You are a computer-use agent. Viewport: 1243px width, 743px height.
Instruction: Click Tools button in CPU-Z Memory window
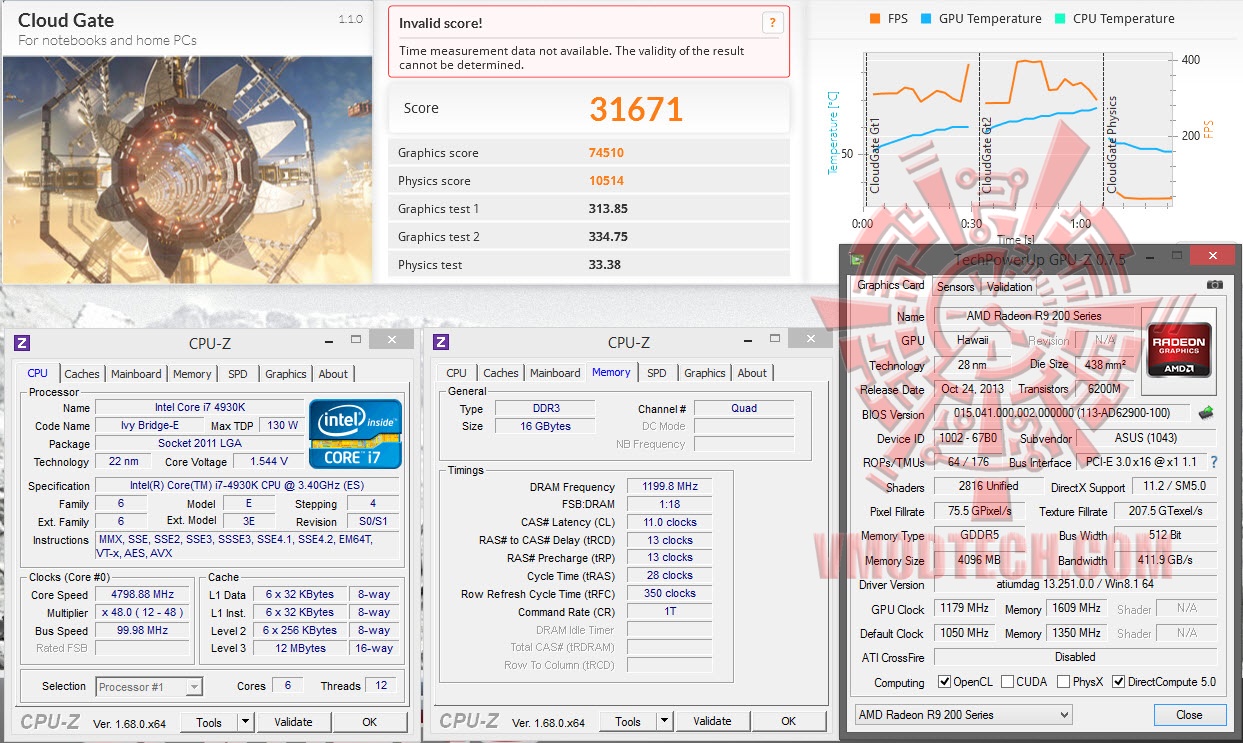(x=628, y=721)
